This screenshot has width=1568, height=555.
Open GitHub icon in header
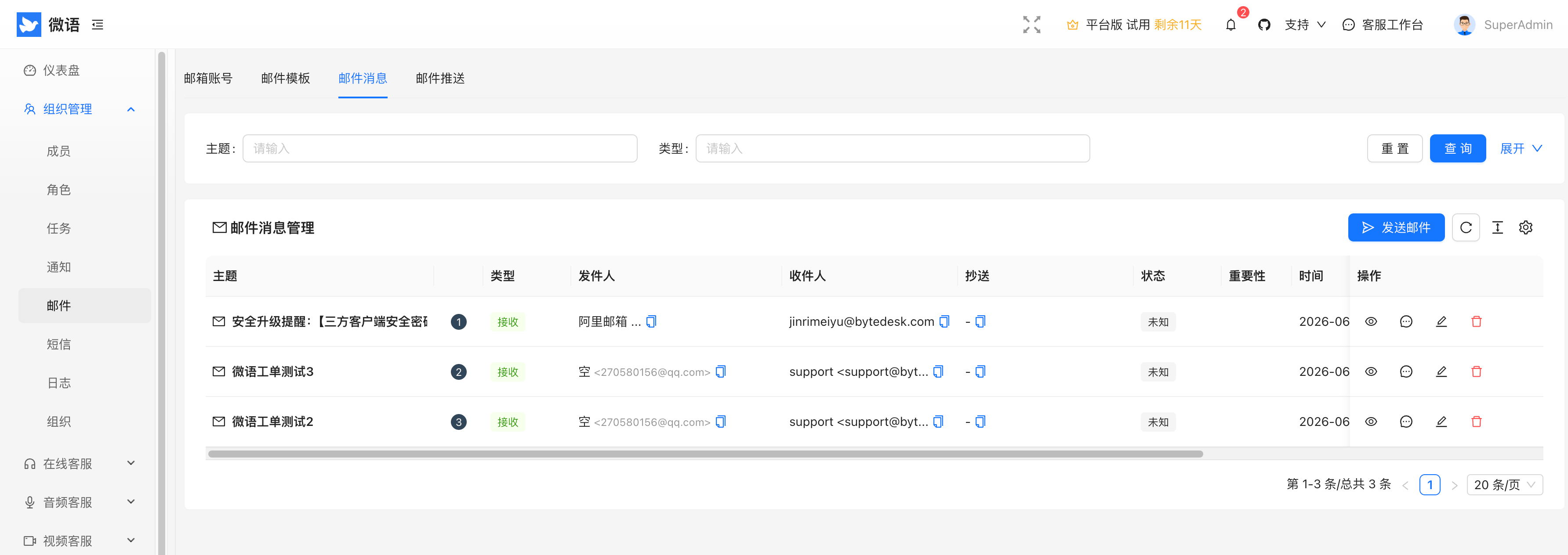coord(1263,25)
